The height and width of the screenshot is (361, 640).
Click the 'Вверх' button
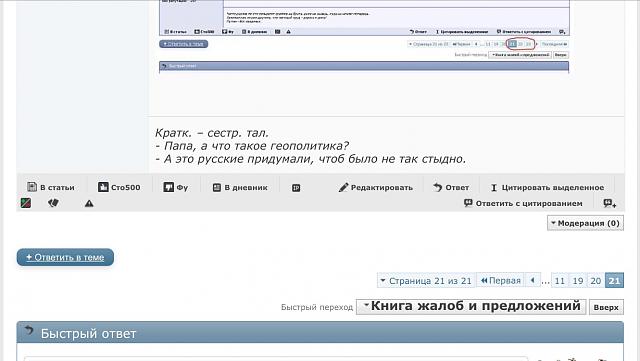pyautogui.click(x=606, y=307)
